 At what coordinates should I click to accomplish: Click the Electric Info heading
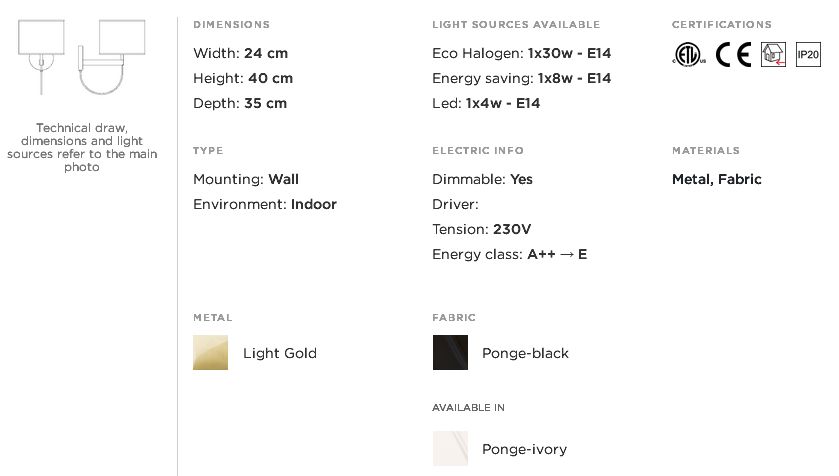click(x=478, y=150)
